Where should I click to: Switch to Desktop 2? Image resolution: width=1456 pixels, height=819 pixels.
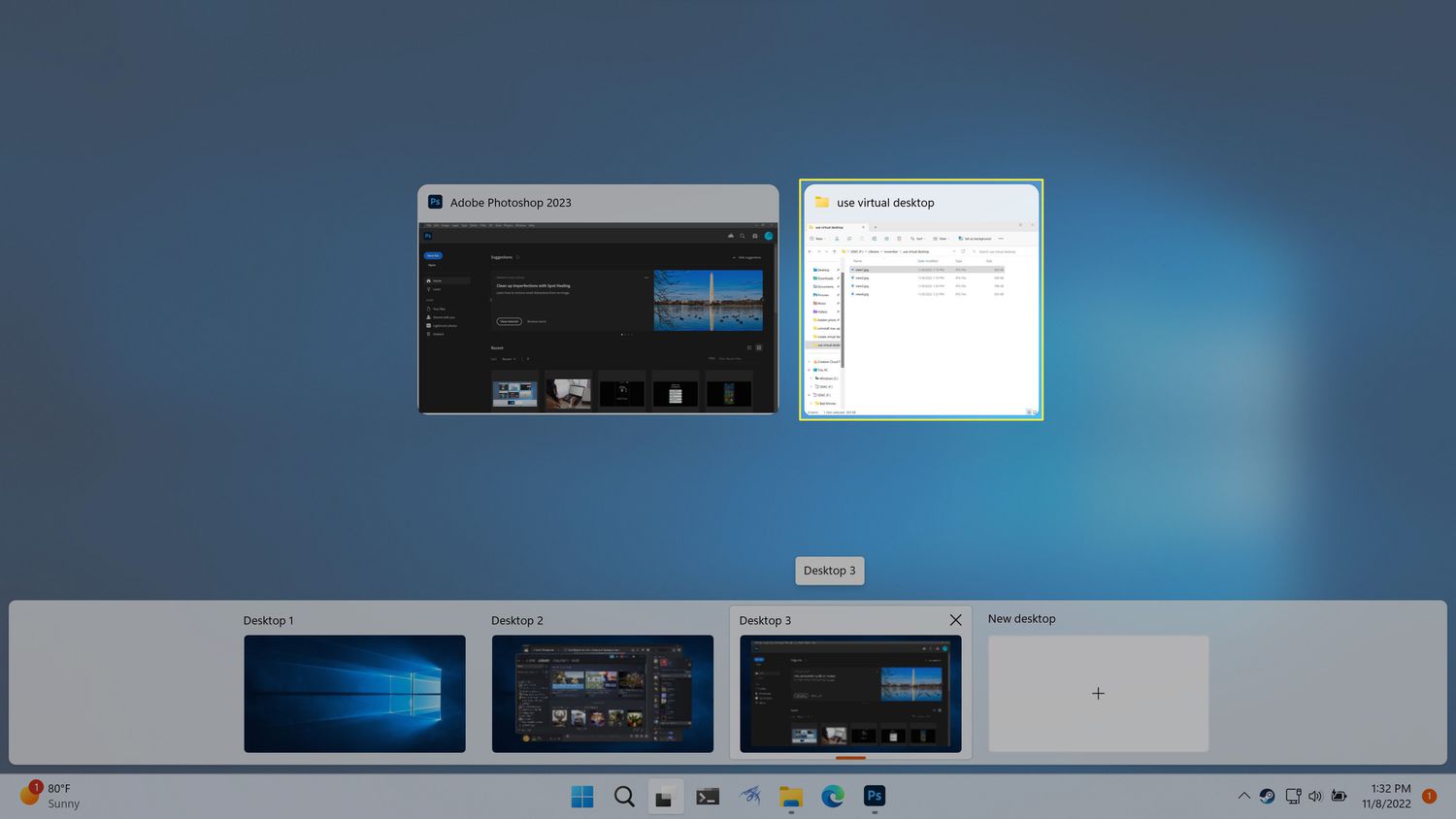coord(602,693)
